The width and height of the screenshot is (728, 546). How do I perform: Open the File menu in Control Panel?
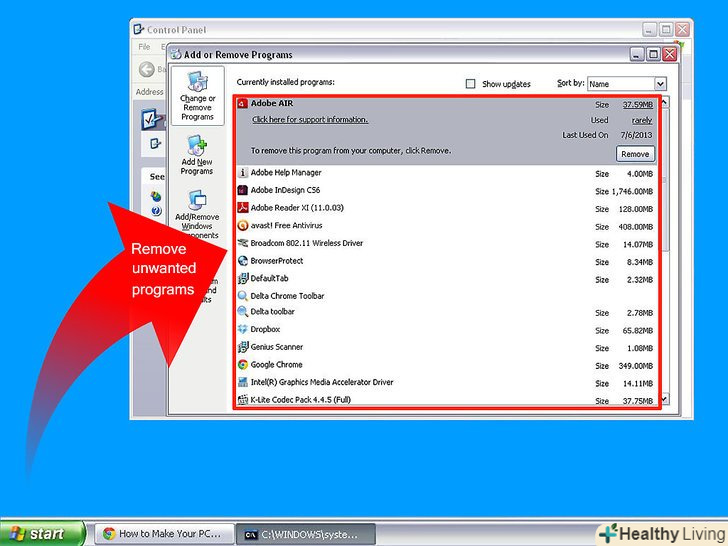tap(144, 47)
